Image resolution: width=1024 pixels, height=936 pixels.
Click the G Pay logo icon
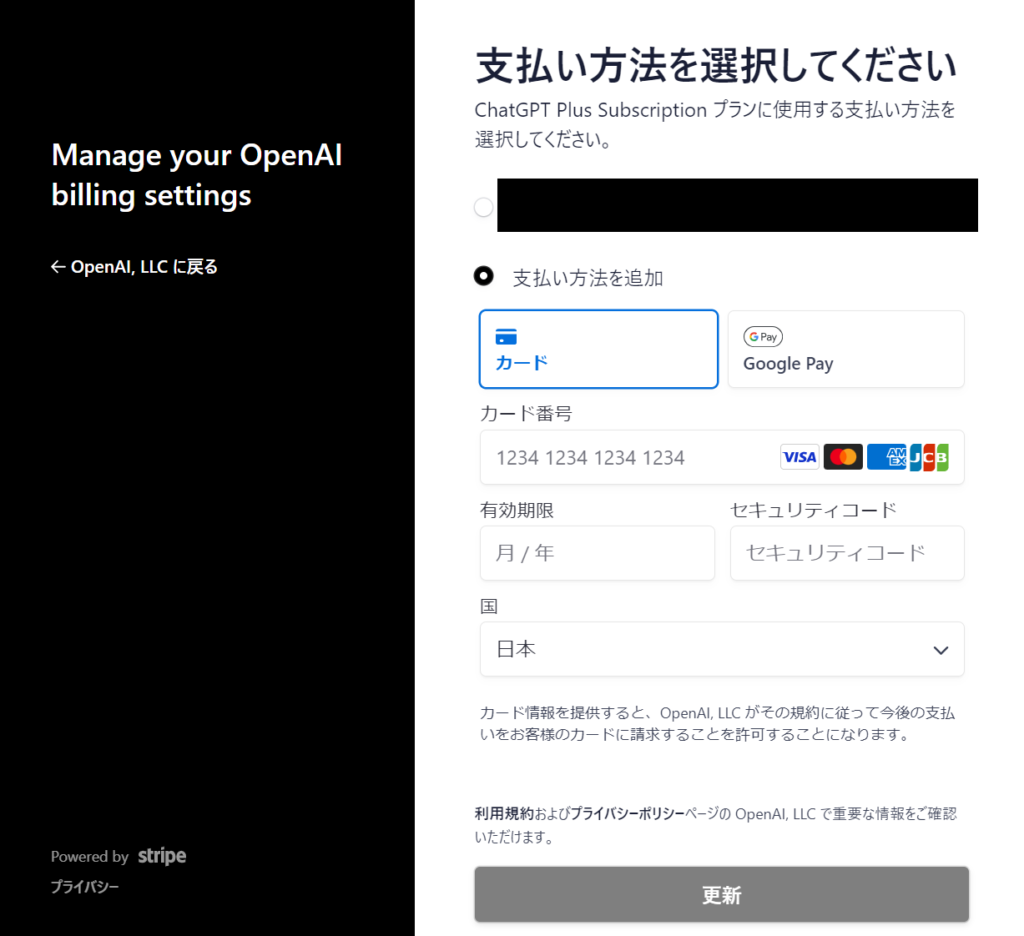(763, 336)
